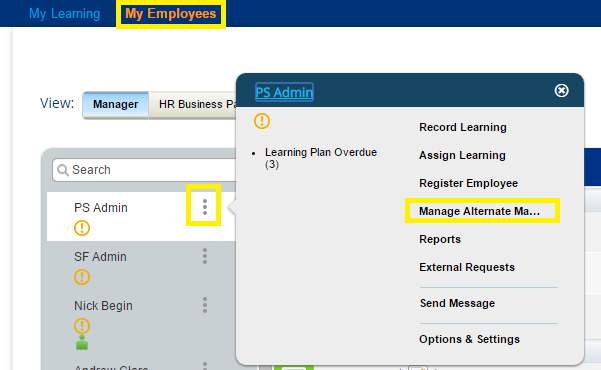This screenshot has width=601, height=370.
Task: Open the My Learning tab
Action: 64,14
